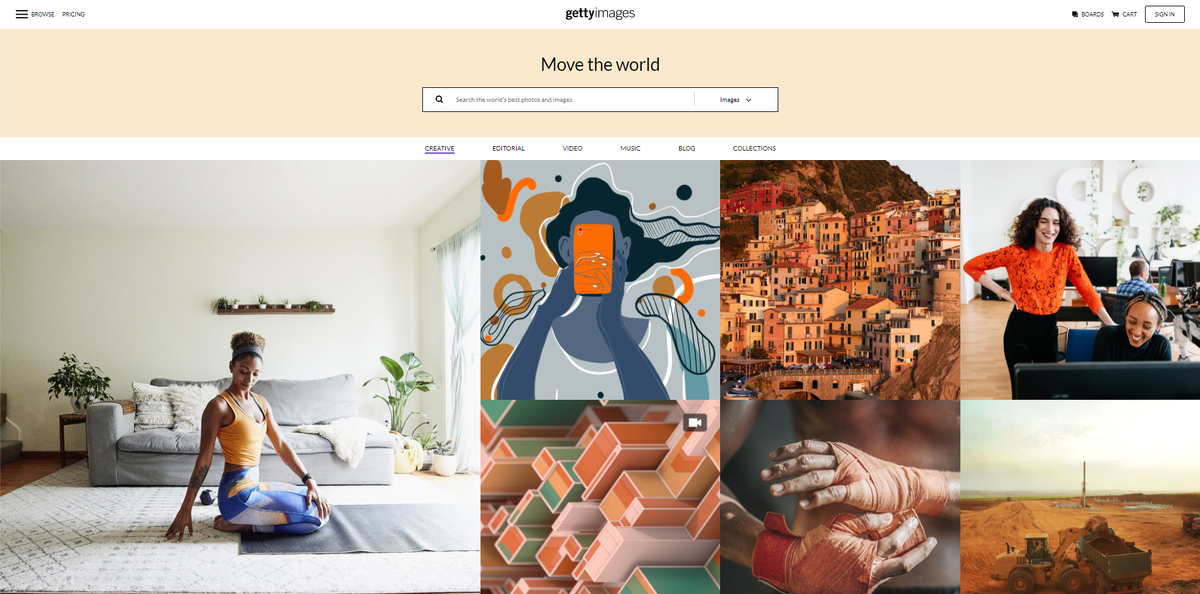Expand the Images search type dropdown
Screen dimensions: 1200x594
tap(736, 100)
